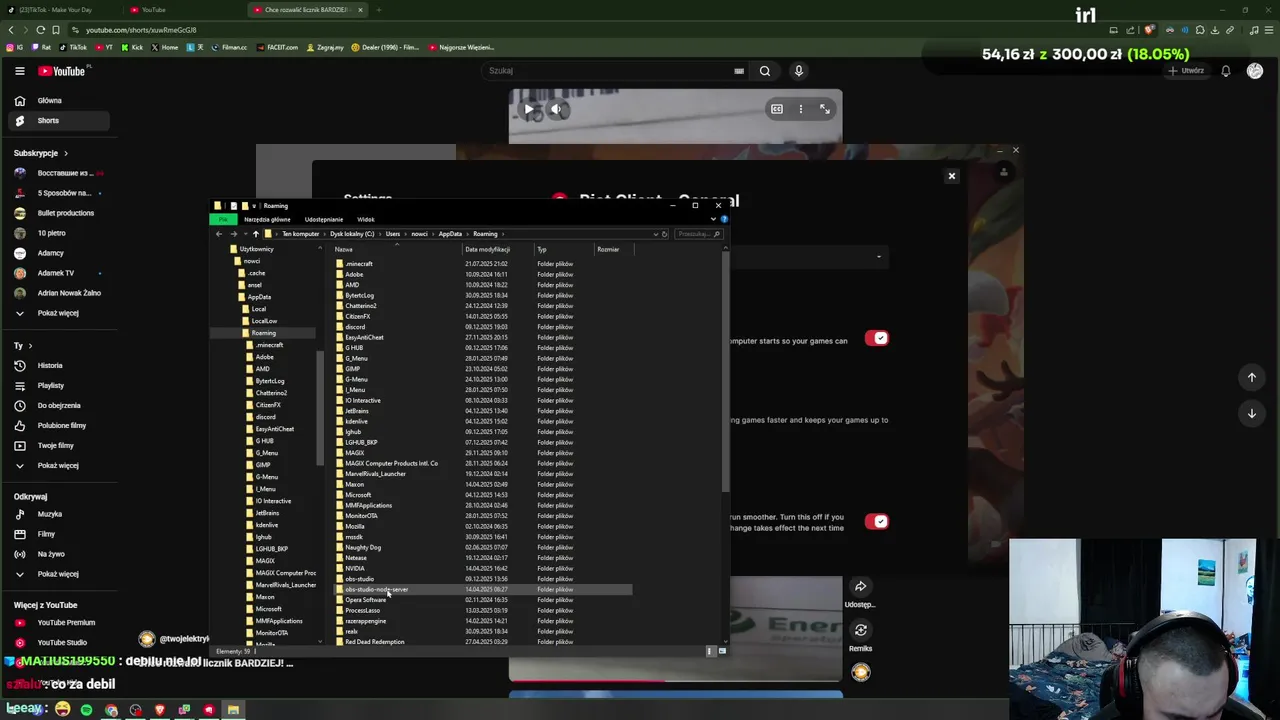This screenshot has width=1280, height=720.
Task: Open Polubione filmy list
Action: (x=61, y=426)
